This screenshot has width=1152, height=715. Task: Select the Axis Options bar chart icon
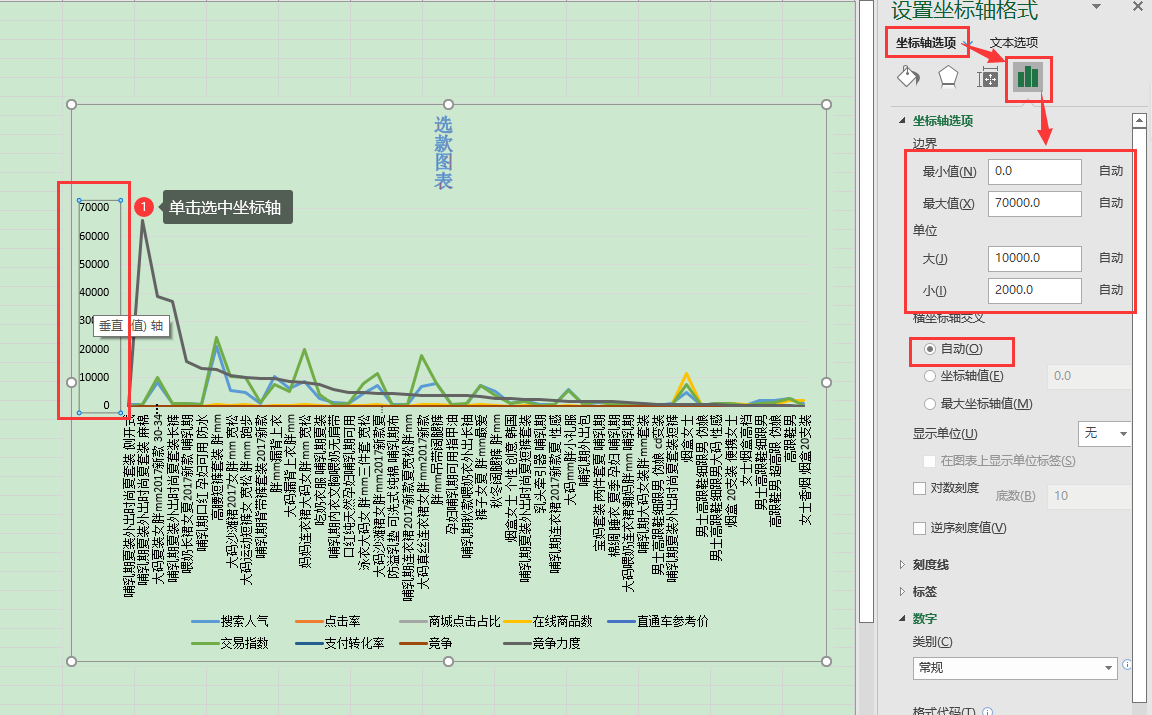click(1029, 77)
